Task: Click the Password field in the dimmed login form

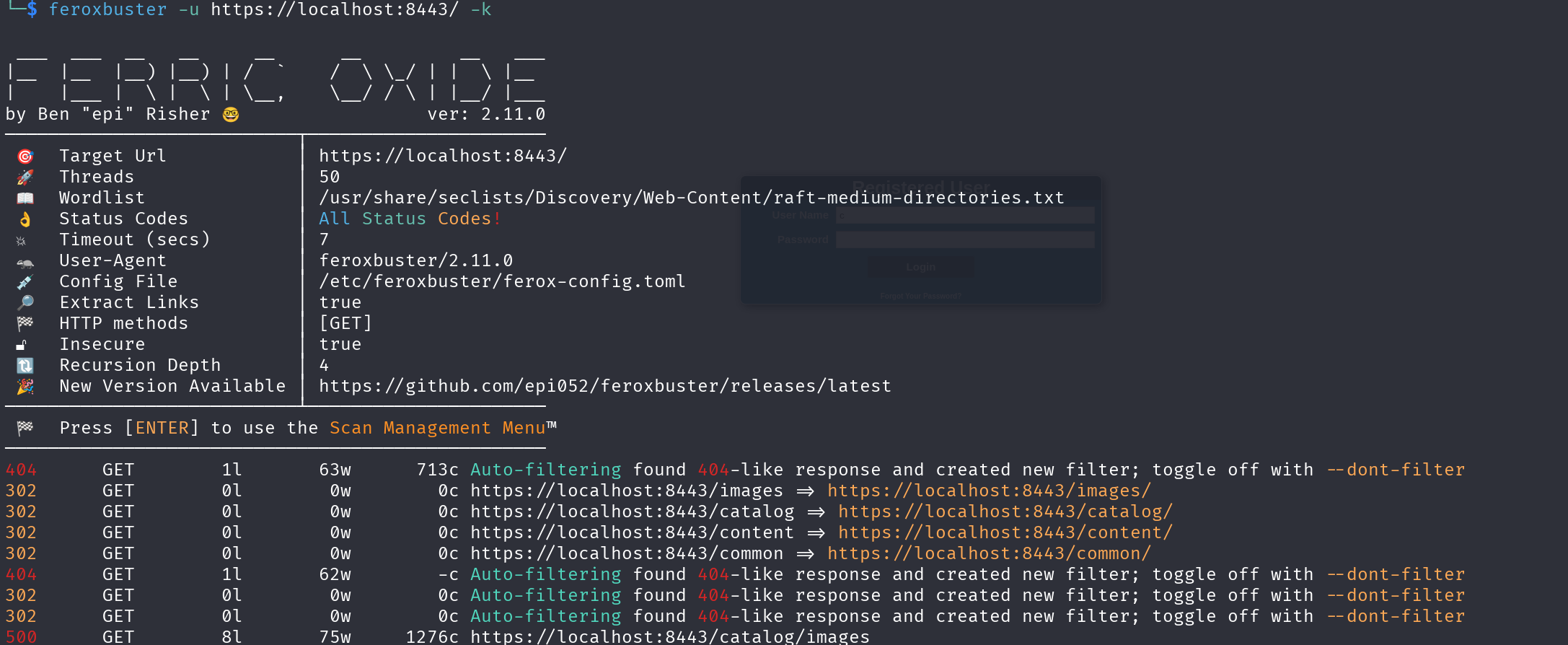Action: pos(965,240)
